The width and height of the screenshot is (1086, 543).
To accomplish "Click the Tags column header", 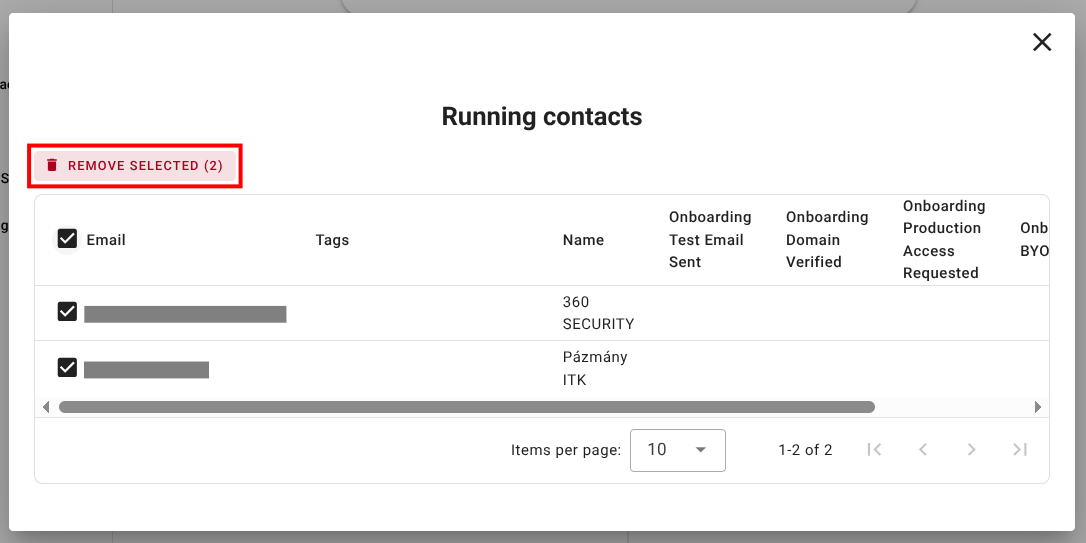I will pyautogui.click(x=332, y=240).
